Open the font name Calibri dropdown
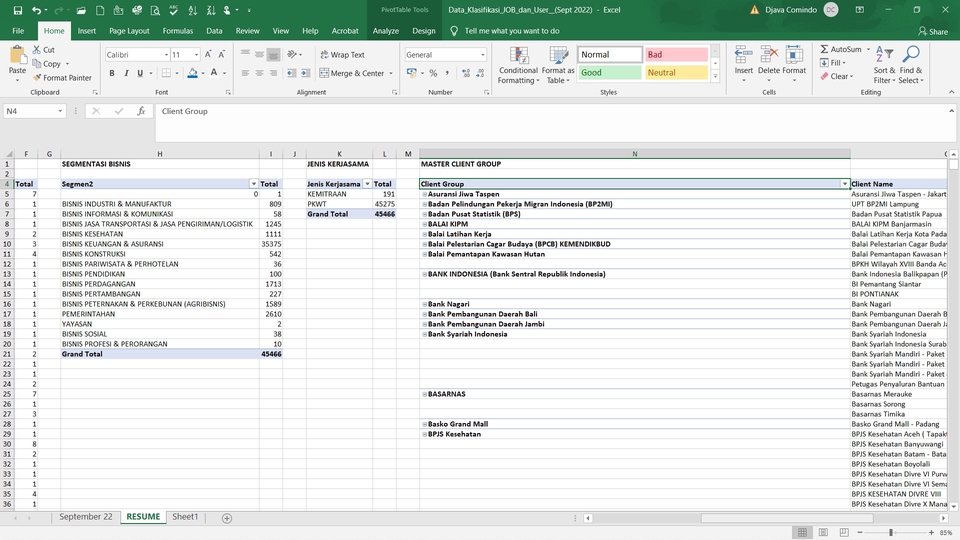Screen dimensions: 960x540 tap(166, 54)
